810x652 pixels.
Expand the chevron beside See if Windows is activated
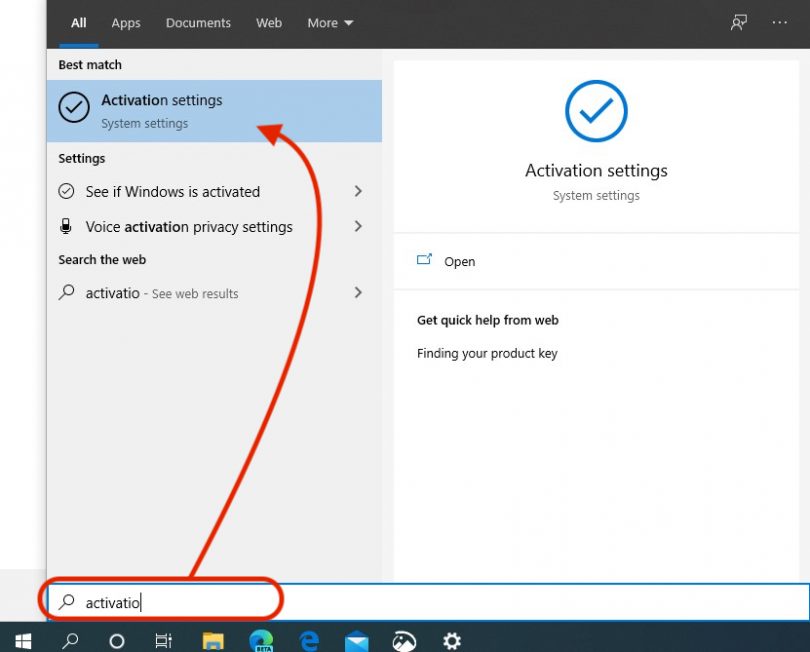point(357,191)
